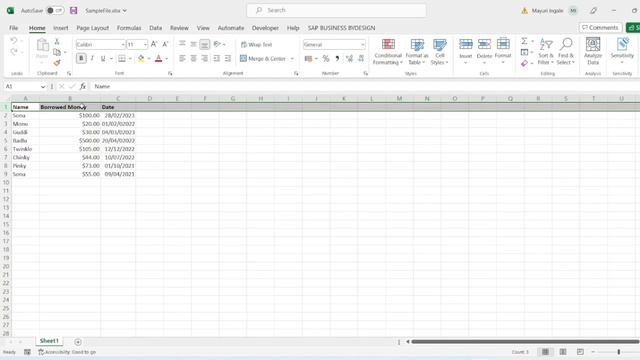Viewport: 640px width, 360px height.
Task: Open the Comments pane
Action: (x=600, y=27)
